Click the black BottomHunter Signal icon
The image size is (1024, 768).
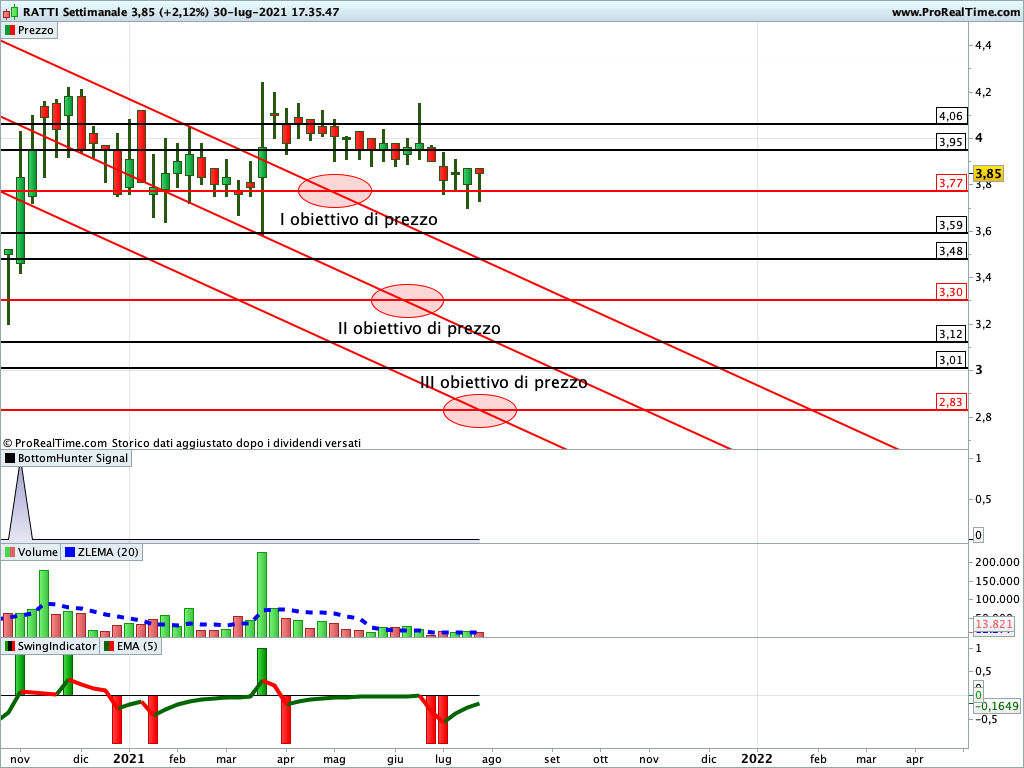coord(11,458)
